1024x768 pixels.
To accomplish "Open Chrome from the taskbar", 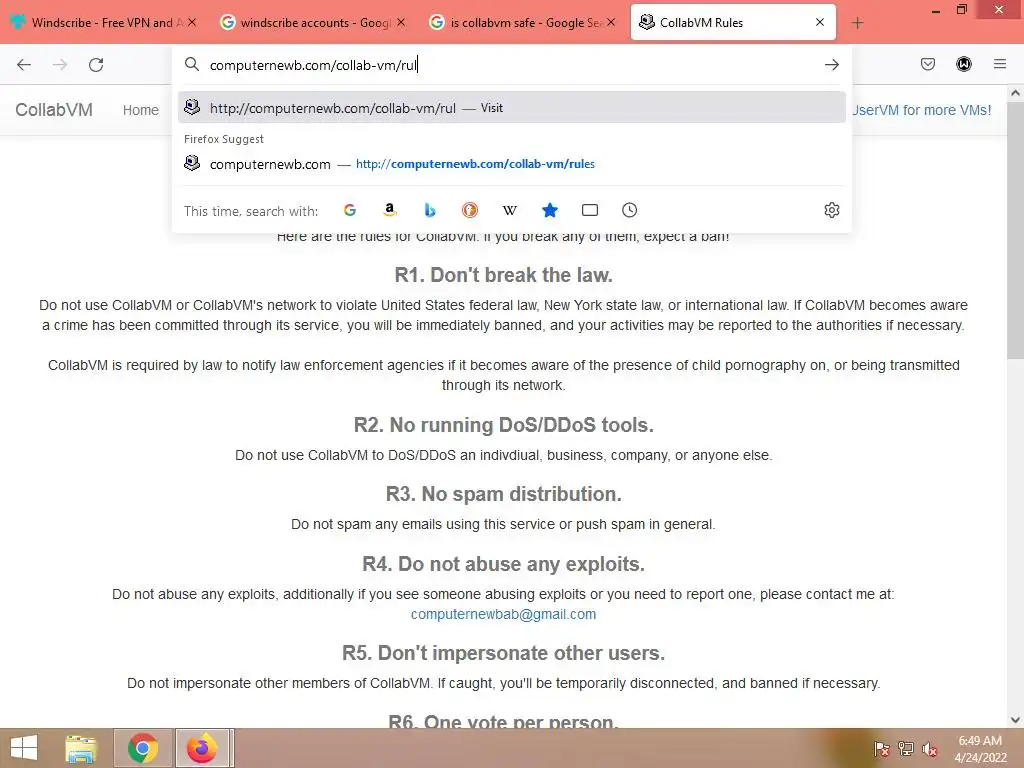I will (x=143, y=748).
